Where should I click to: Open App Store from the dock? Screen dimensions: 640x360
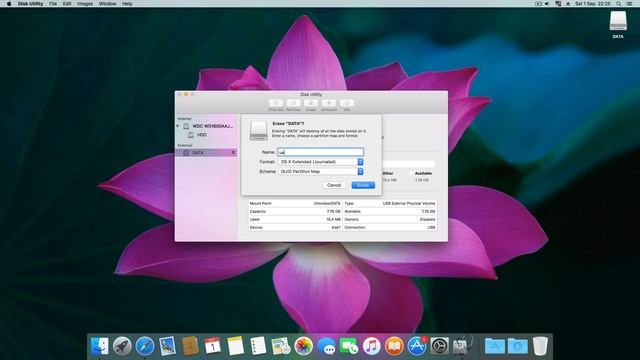417,346
